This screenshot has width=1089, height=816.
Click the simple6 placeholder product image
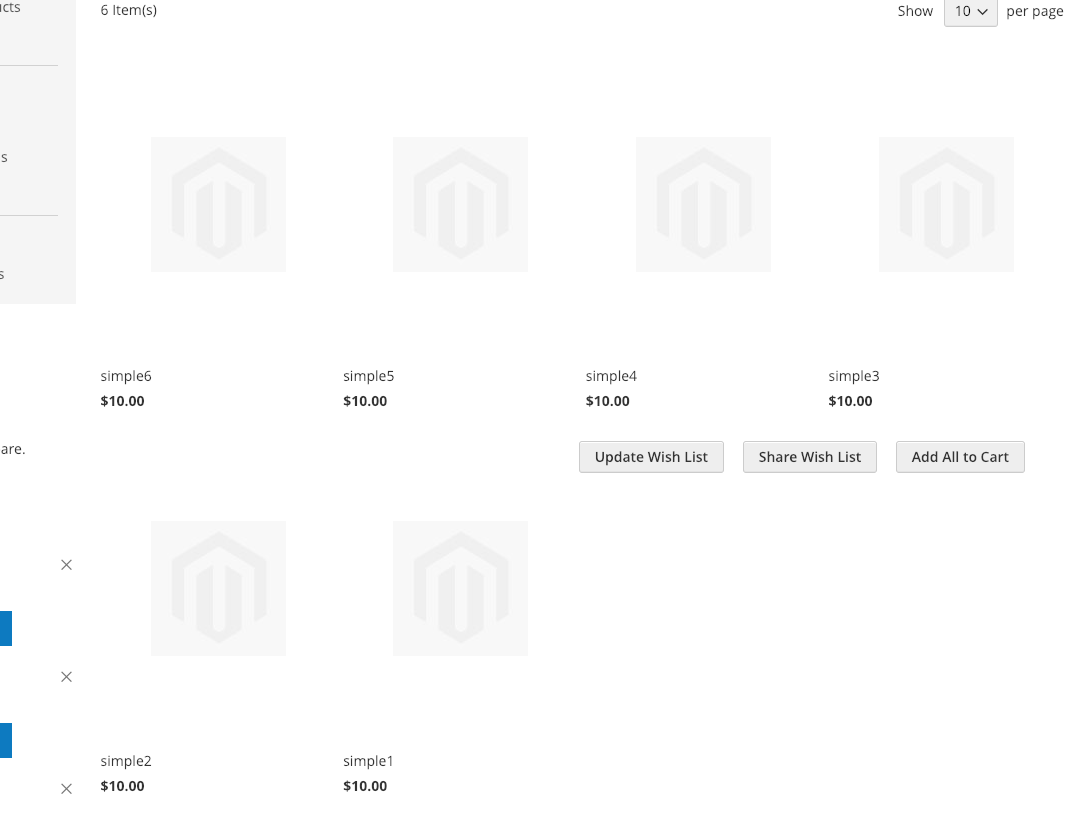(x=218, y=204)
